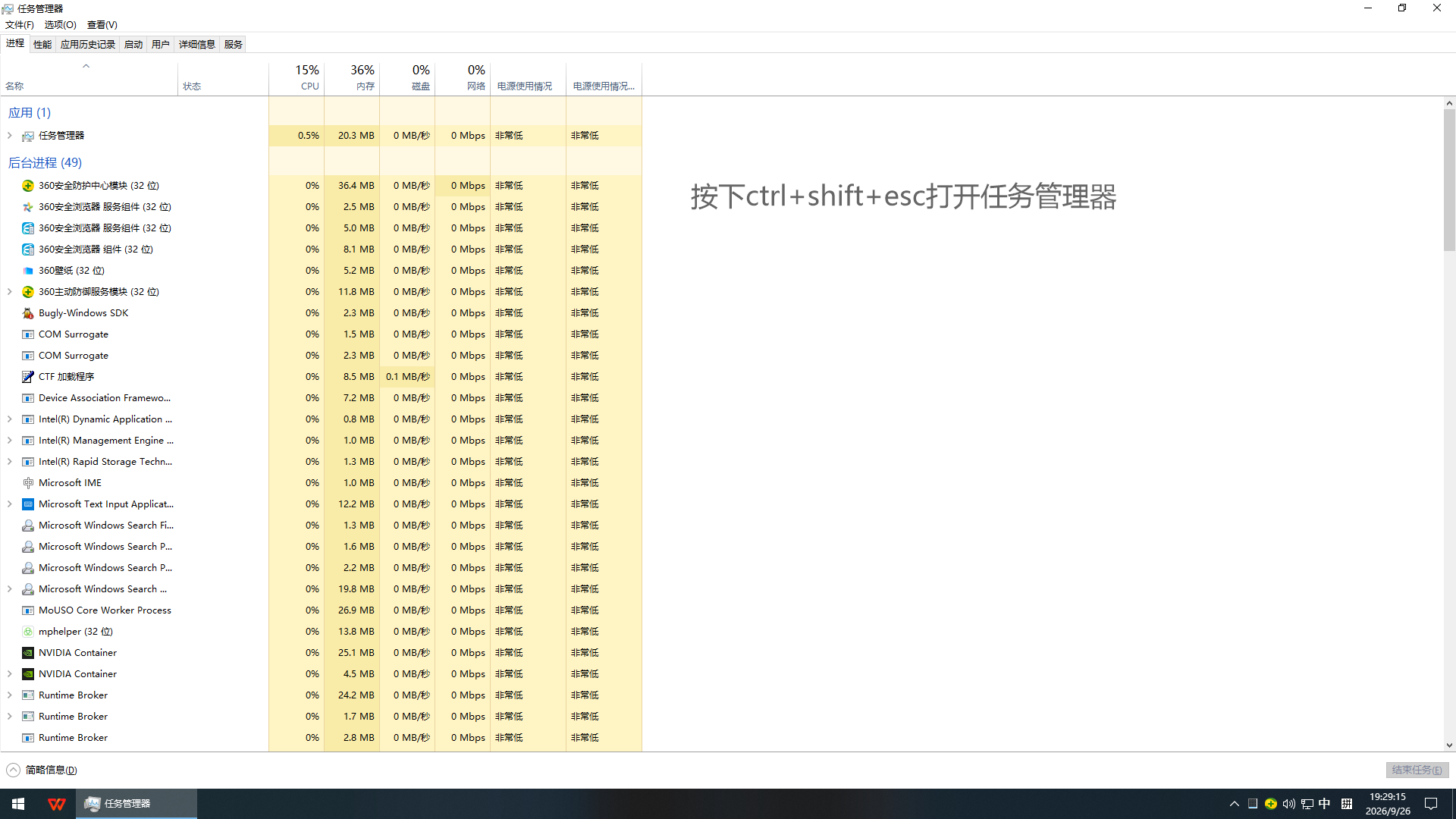Sort by the CPU column header

point(297,78)
